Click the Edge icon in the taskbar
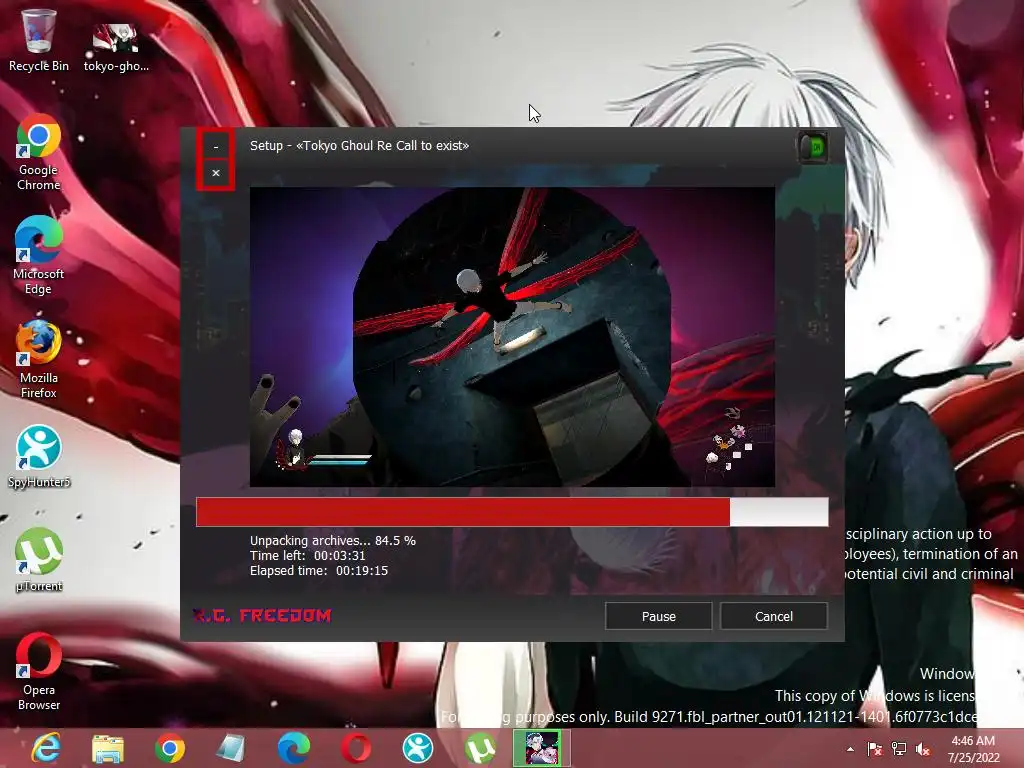1024x768 pixels. coord(293,748)
